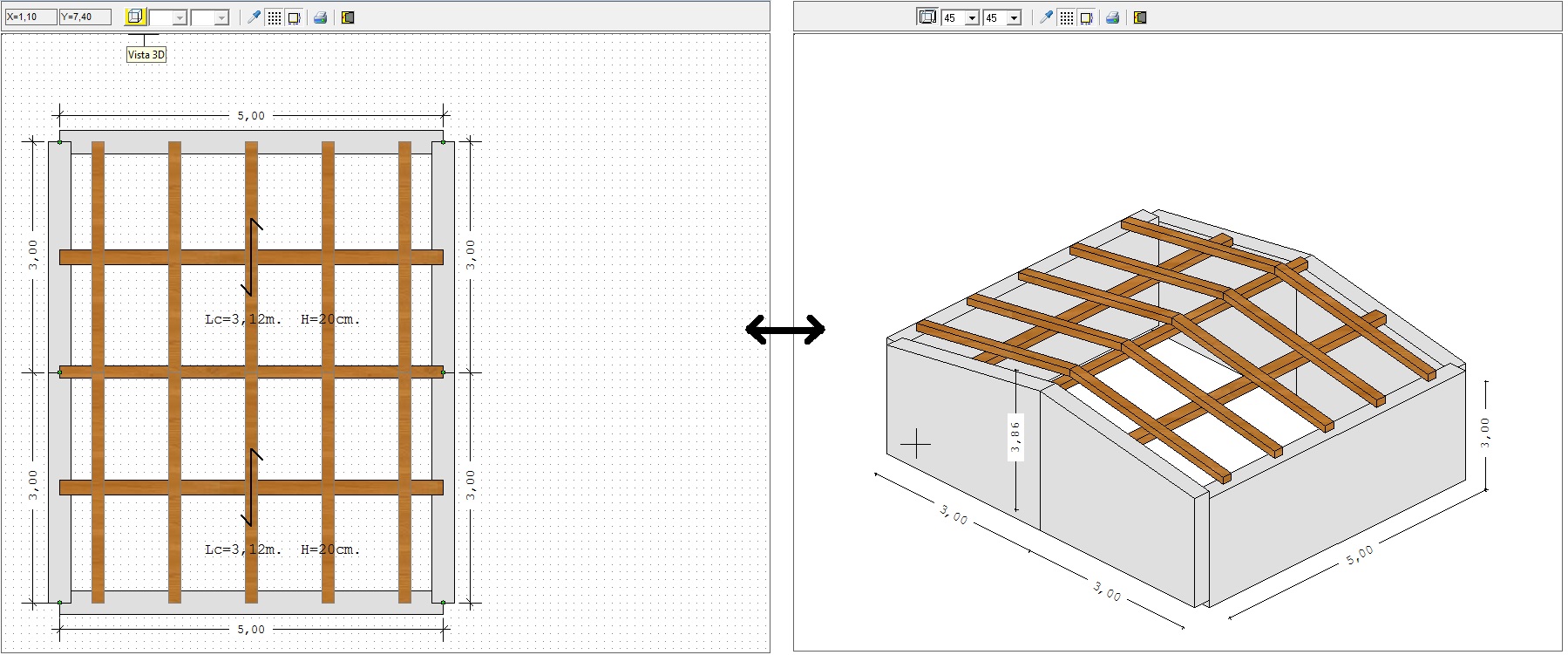This screenshot has height=655, width=1568.
Task: Click the yellow exit icon in plan view toolbar
Action: point(348,17)
